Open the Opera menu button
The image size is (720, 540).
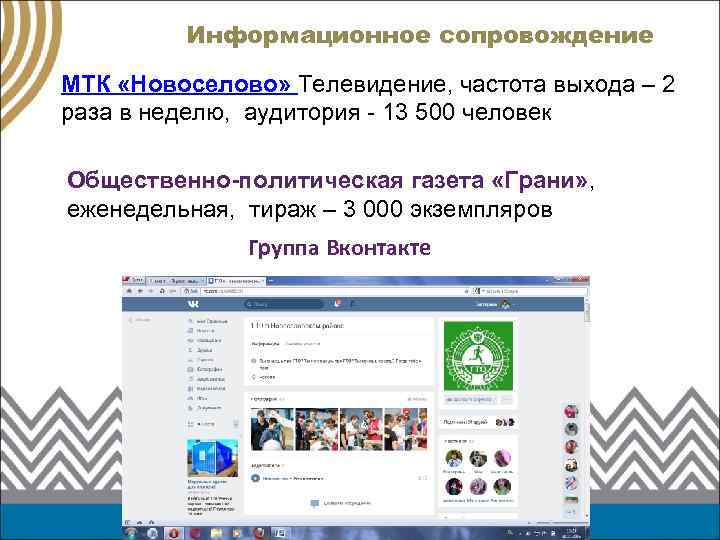[134, 280]
